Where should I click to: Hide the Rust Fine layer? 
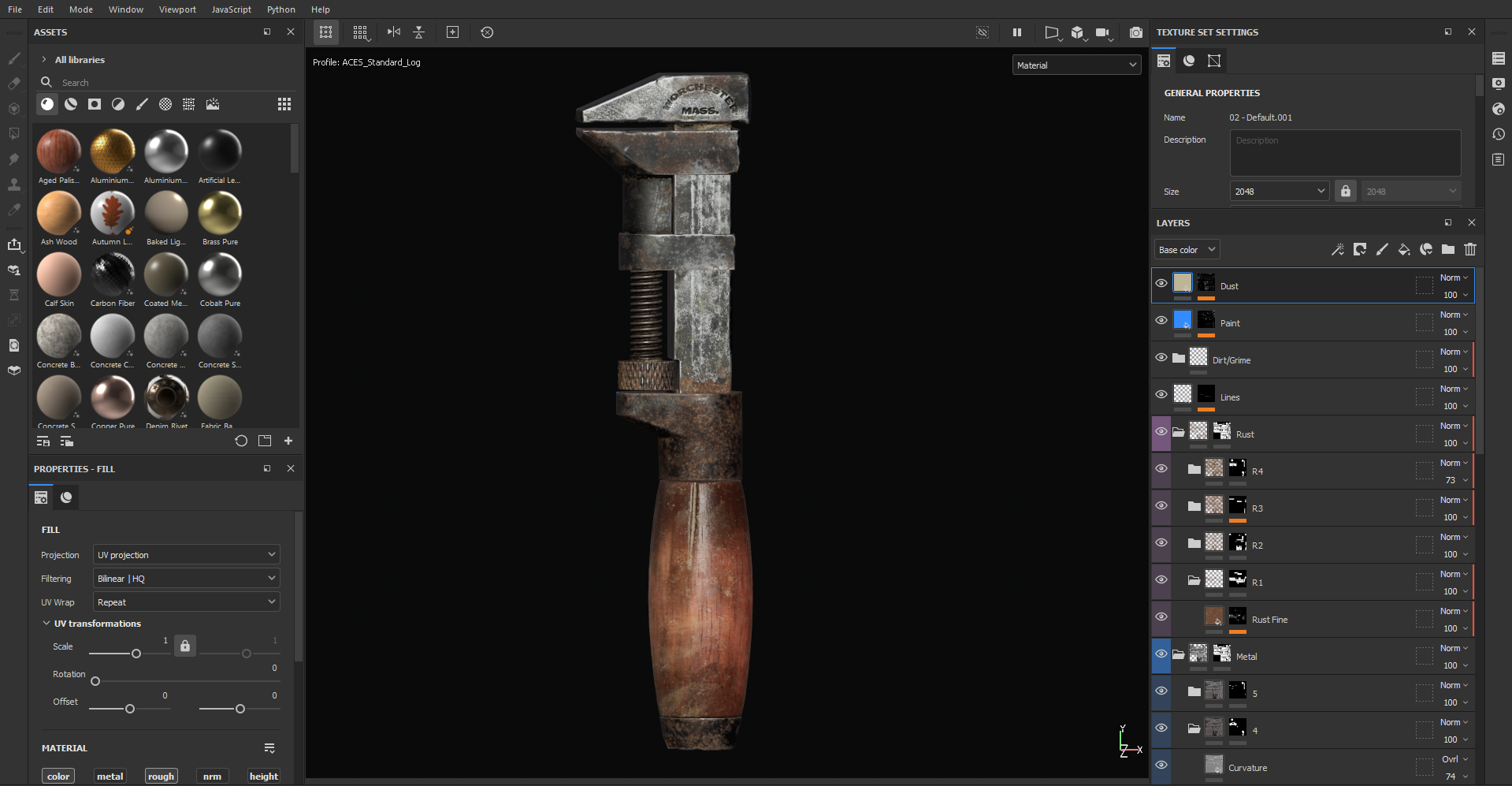click(x=1161, y=617)
